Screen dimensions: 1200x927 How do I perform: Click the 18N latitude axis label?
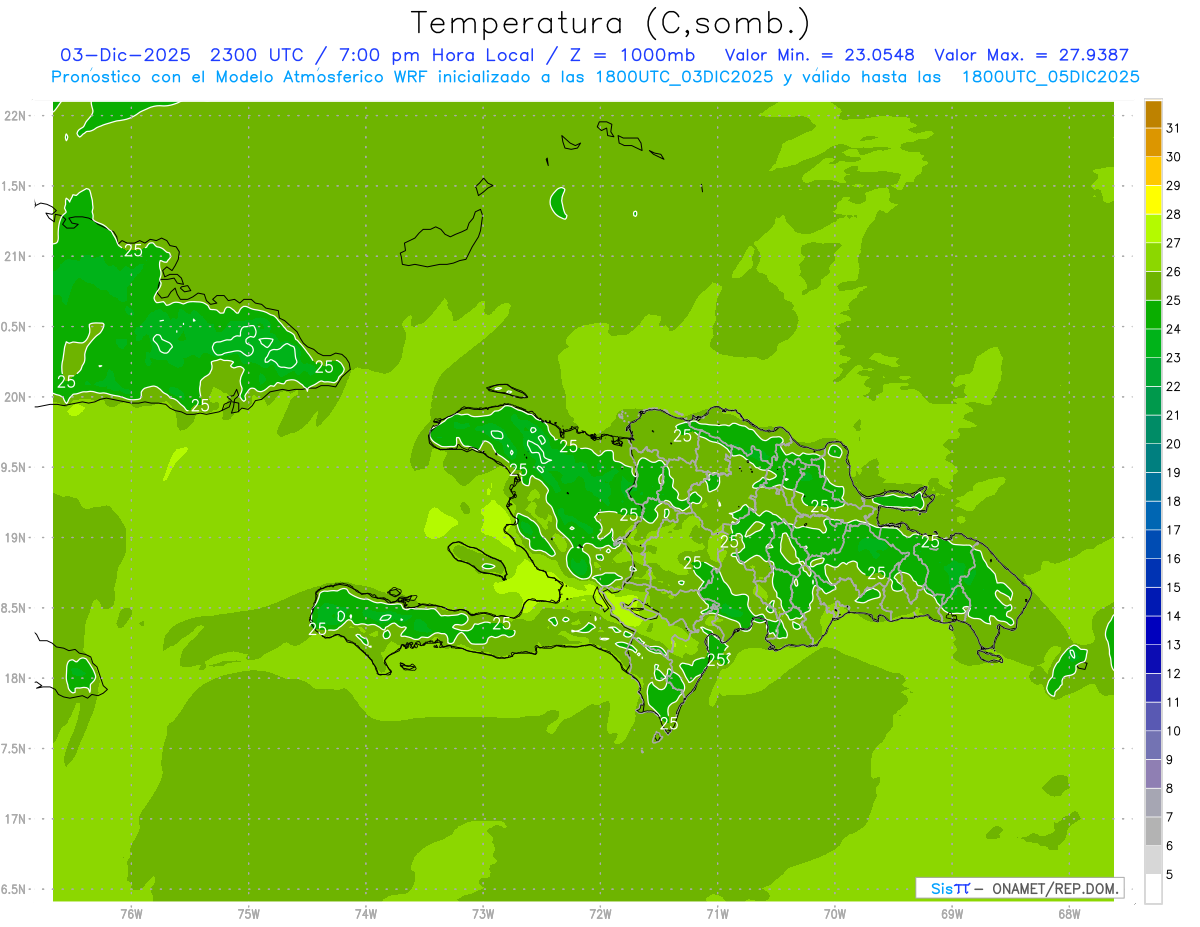(x=17, y=679)
